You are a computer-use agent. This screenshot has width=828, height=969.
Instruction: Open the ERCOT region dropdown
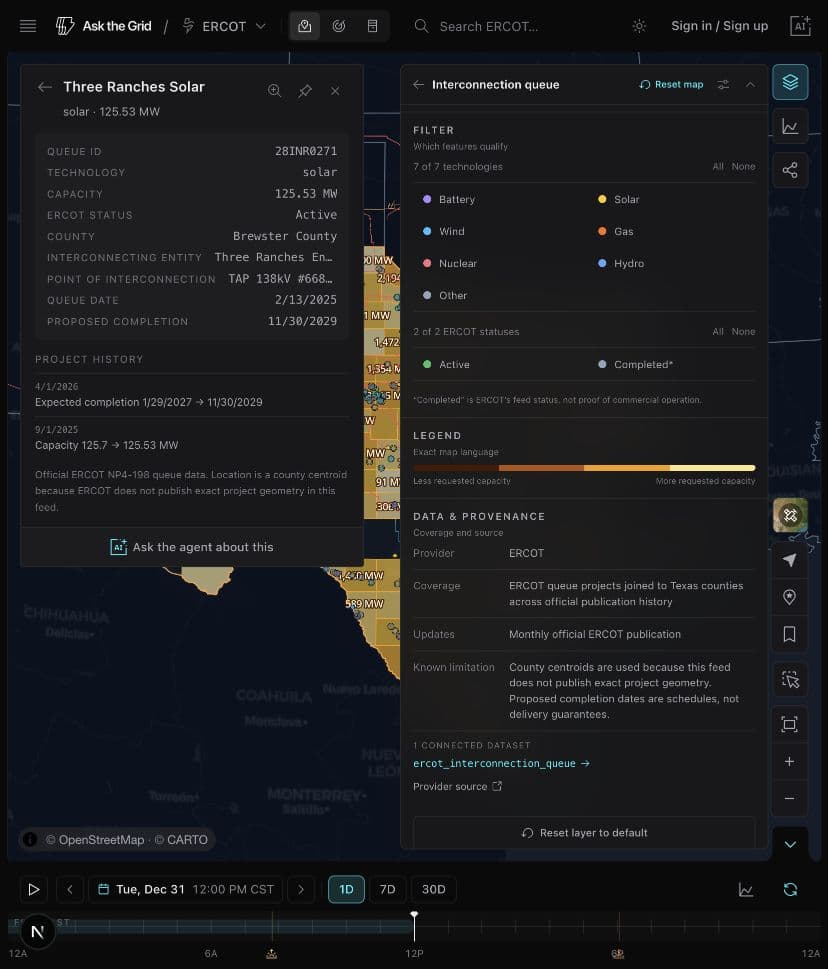point(224,26)
